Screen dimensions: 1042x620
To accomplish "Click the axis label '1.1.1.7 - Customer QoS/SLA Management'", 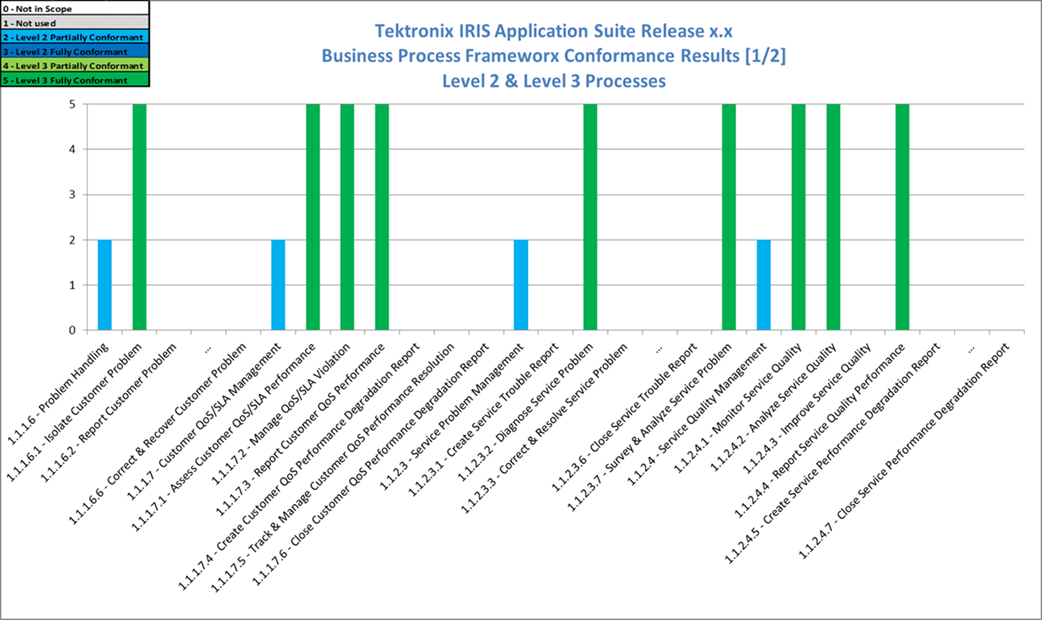I will pyautogui.click(x=205, y=421).
